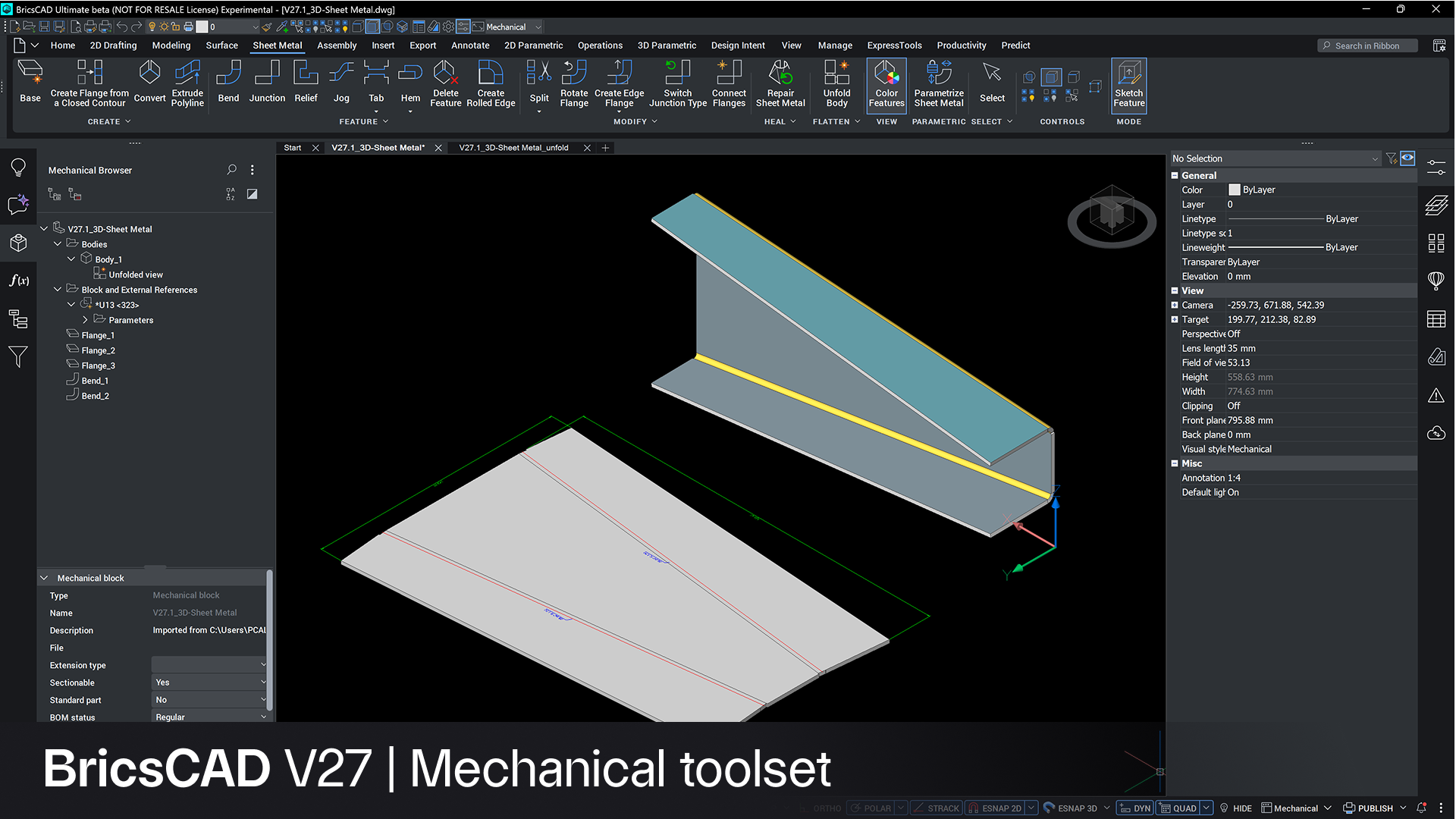The width and height of the screenshot is (1456, 819).
Task: Open search in the Mechanical Browser
Action: coord(232,170)
